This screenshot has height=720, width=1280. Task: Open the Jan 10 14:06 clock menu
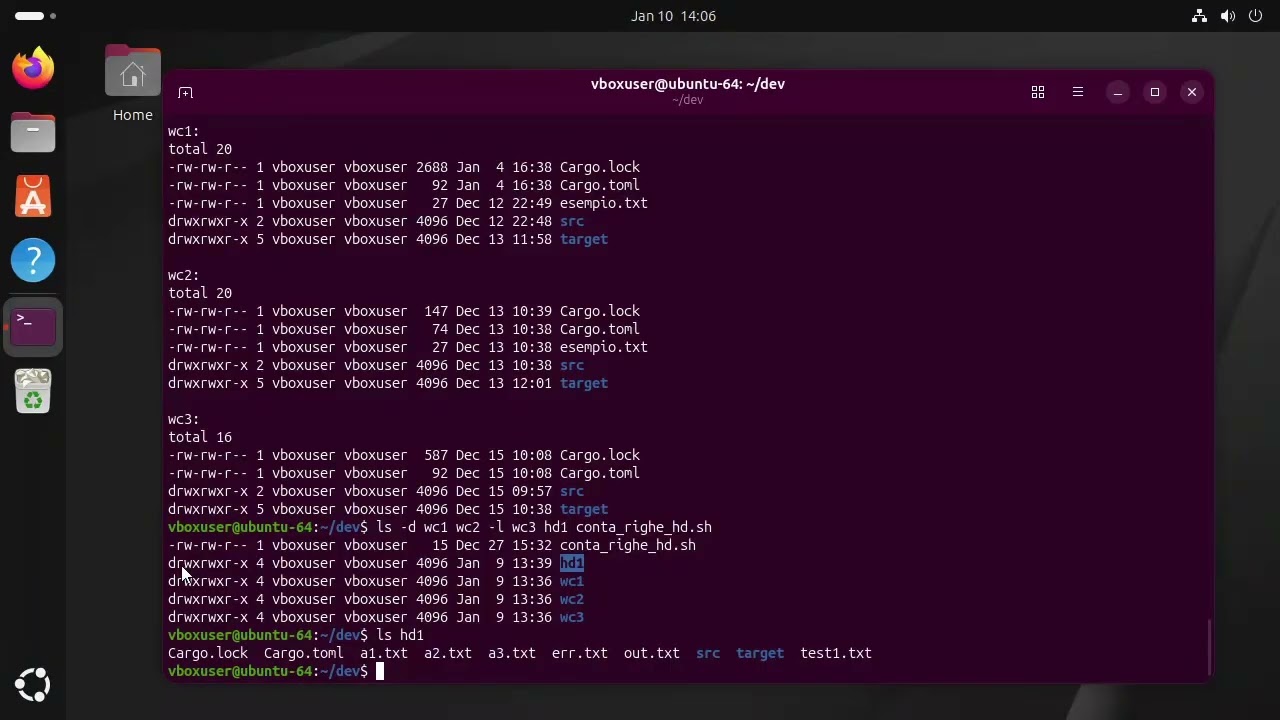[x=673, y=16]
